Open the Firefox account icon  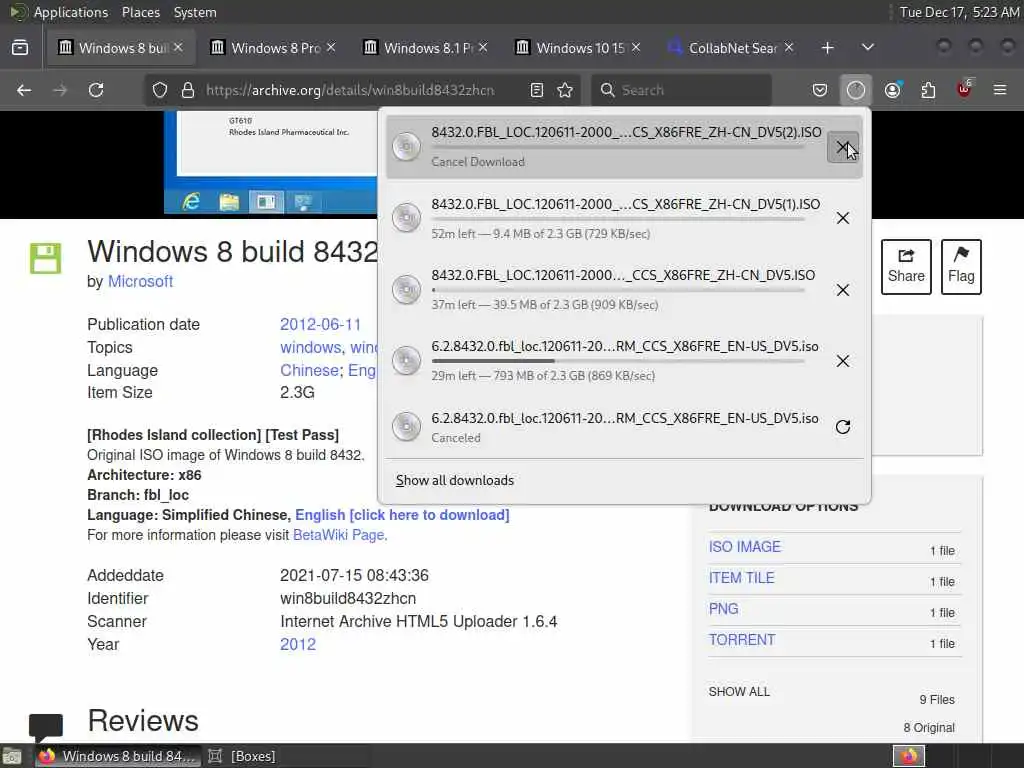[x=893, y=90]
